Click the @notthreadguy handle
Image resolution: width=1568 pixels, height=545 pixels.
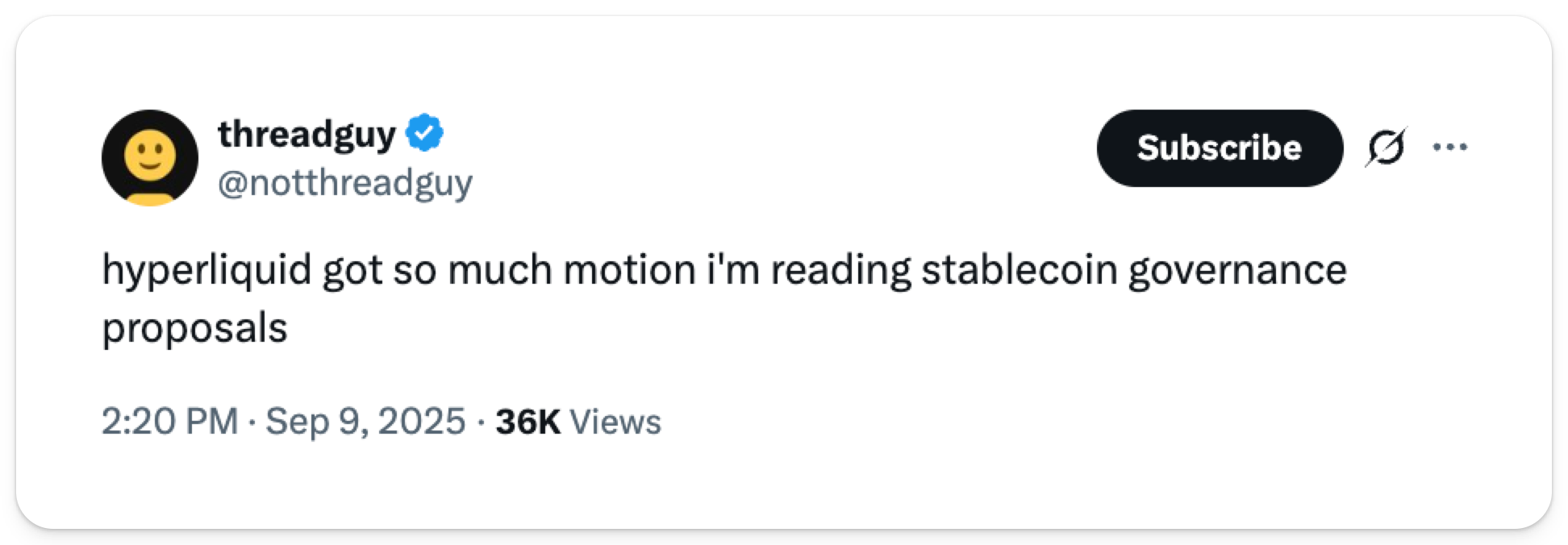coord(344,183)
